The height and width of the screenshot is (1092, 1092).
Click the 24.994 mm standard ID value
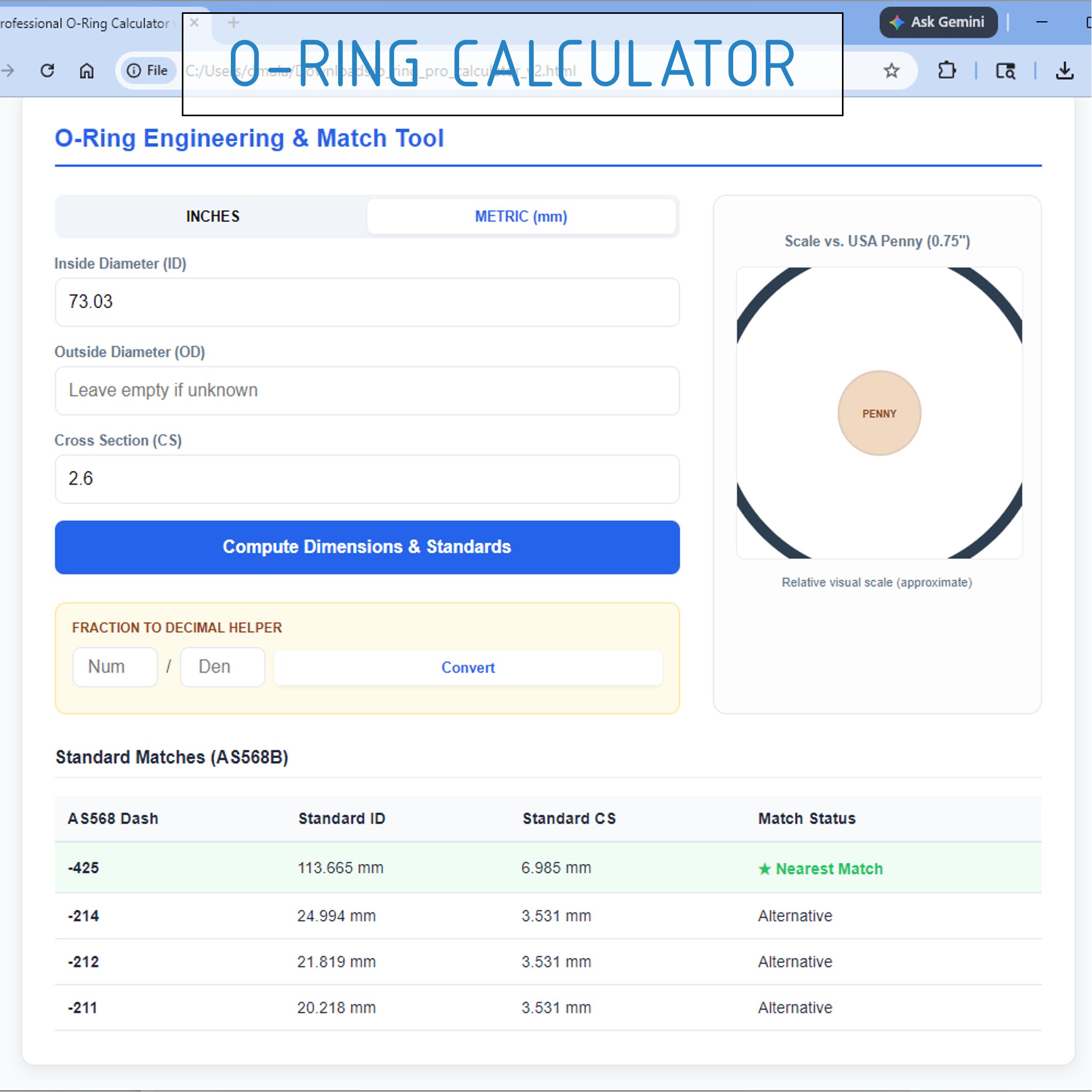tap(336, 916)
